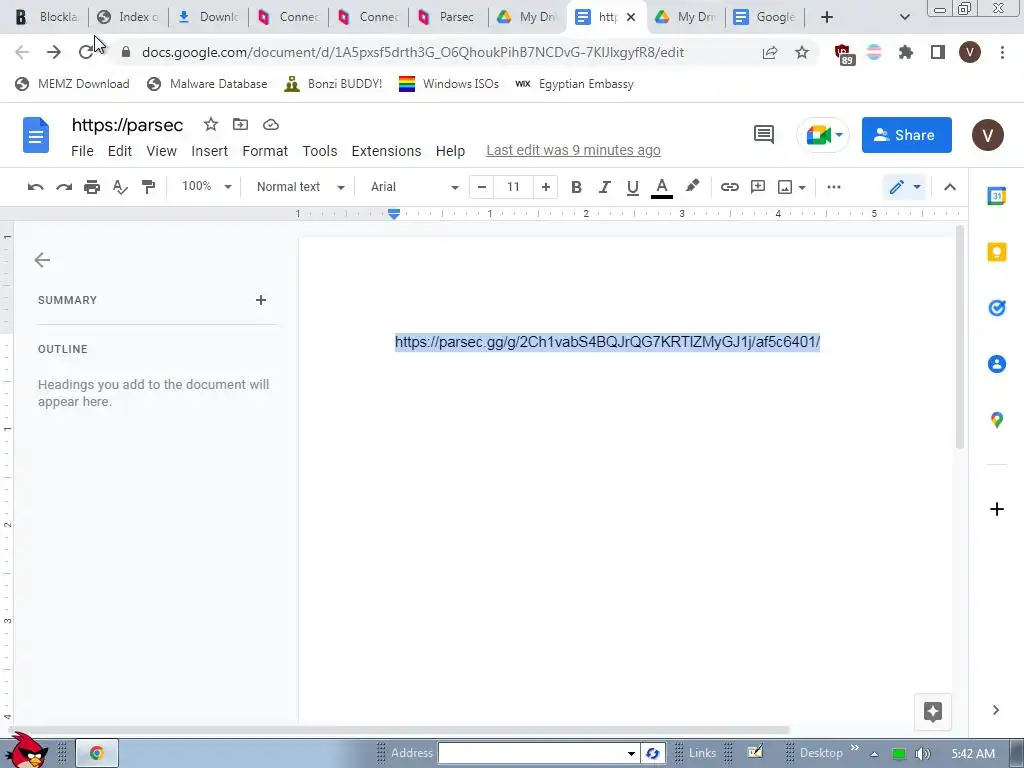Viewport: 1024px width, 768px height.
Task: Open the highlight color picker
Action: coord(692,187)
